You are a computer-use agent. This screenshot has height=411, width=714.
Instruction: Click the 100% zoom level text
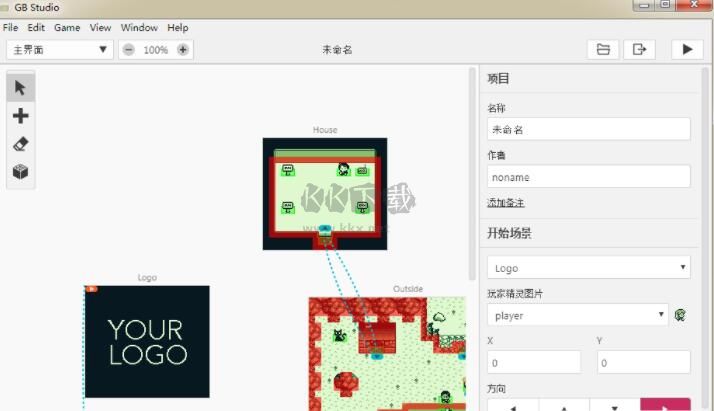(x=156, y=50)
